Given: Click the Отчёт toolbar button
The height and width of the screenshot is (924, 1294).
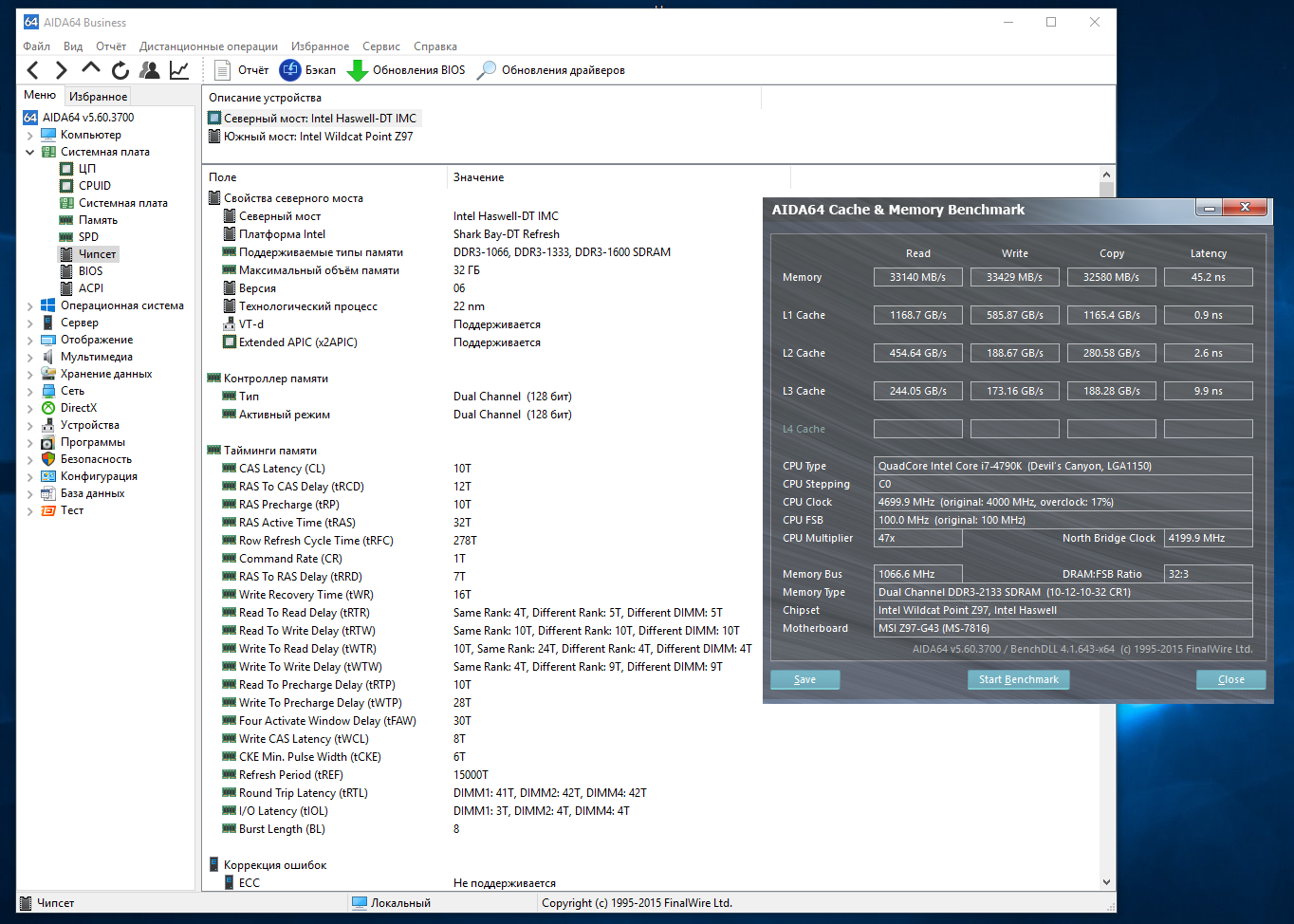Looking at the screenshot, I should coord(242,70).
